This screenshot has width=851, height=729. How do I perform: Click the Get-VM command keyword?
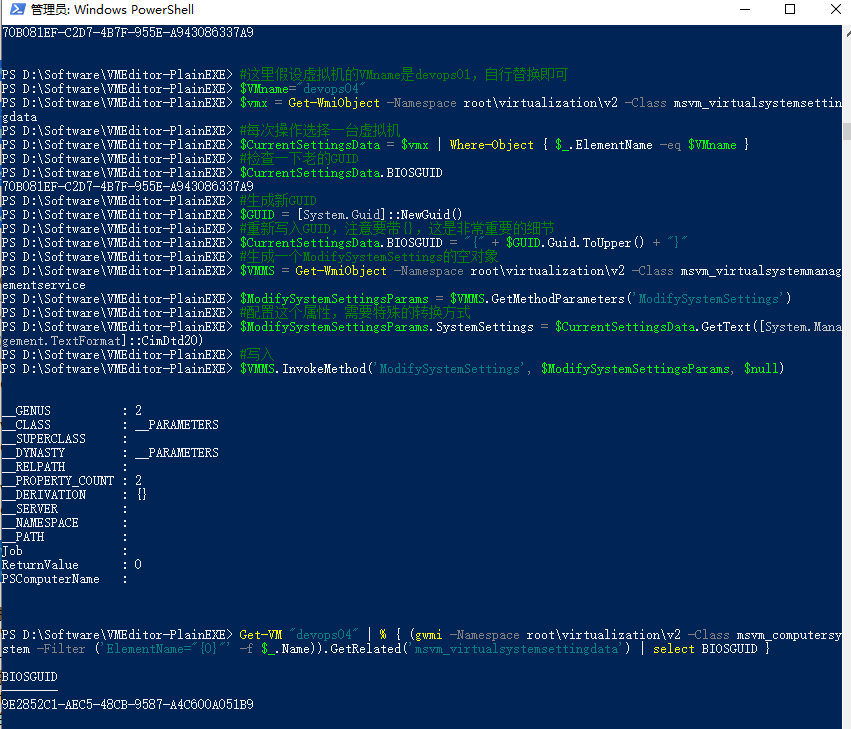point(262,635)
